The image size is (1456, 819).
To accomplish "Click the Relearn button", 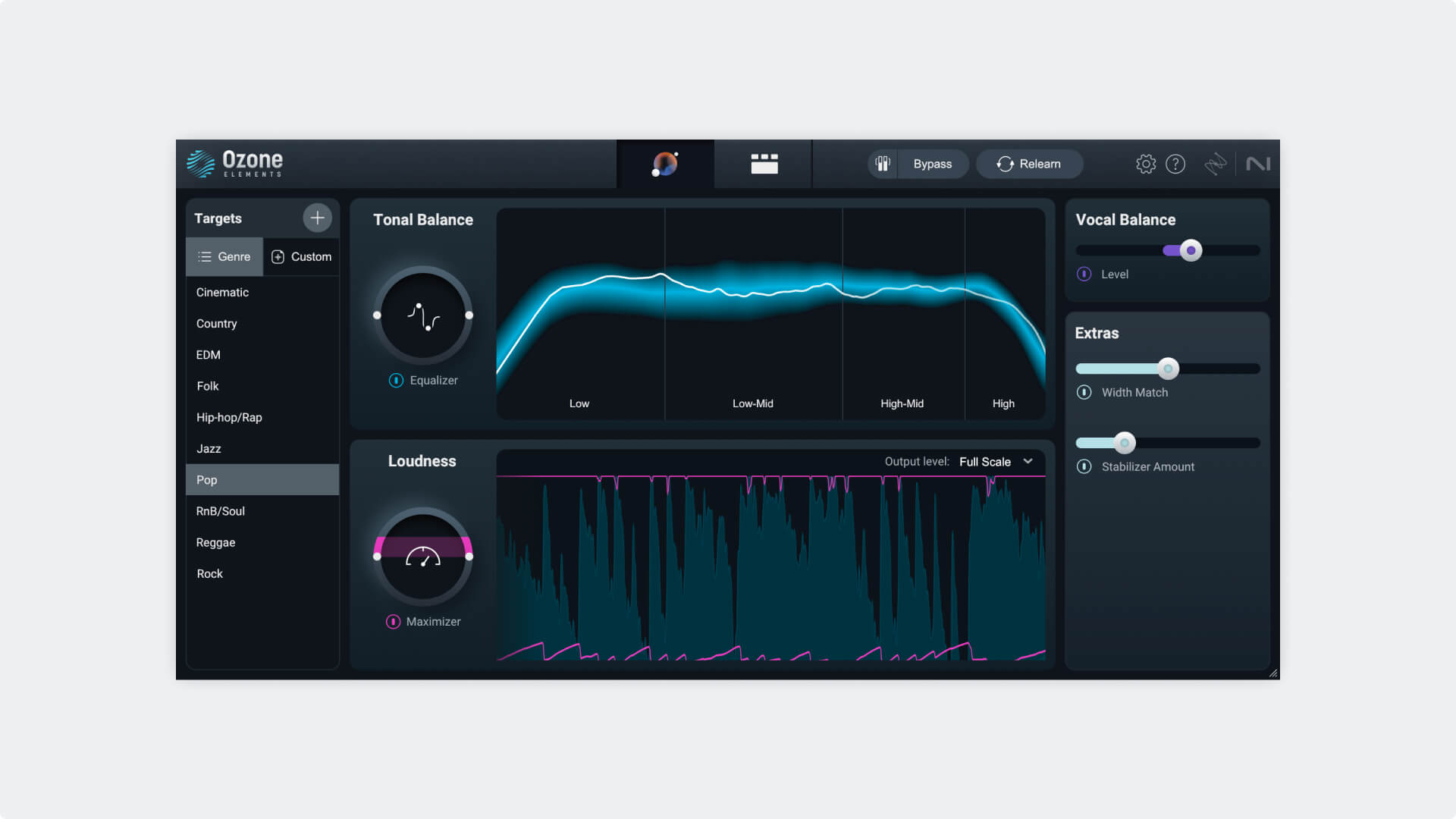I will click(x=1028, y=163).
